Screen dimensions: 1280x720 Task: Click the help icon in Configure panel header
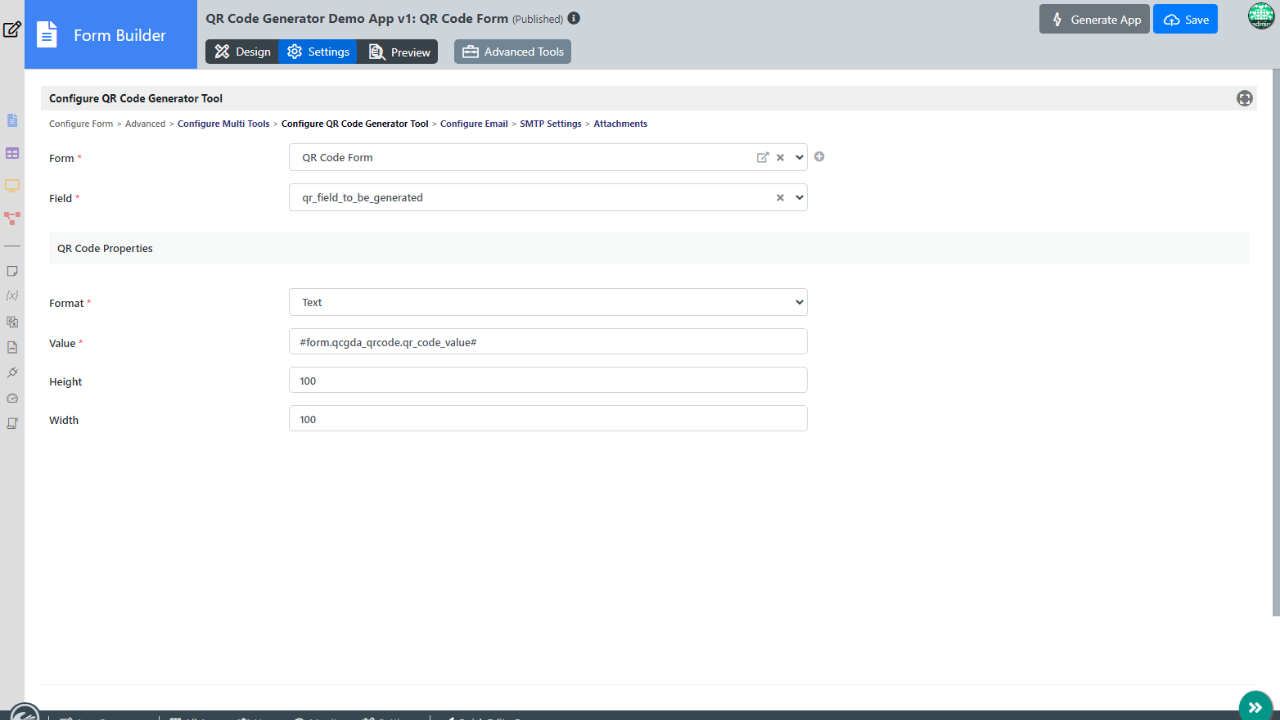[1244, 98]
